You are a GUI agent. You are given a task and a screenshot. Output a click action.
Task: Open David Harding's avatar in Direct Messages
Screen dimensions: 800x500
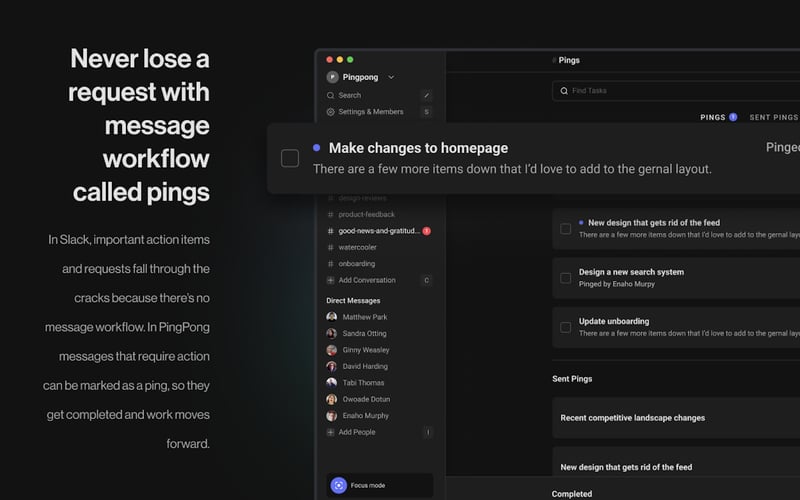[332, 366]
